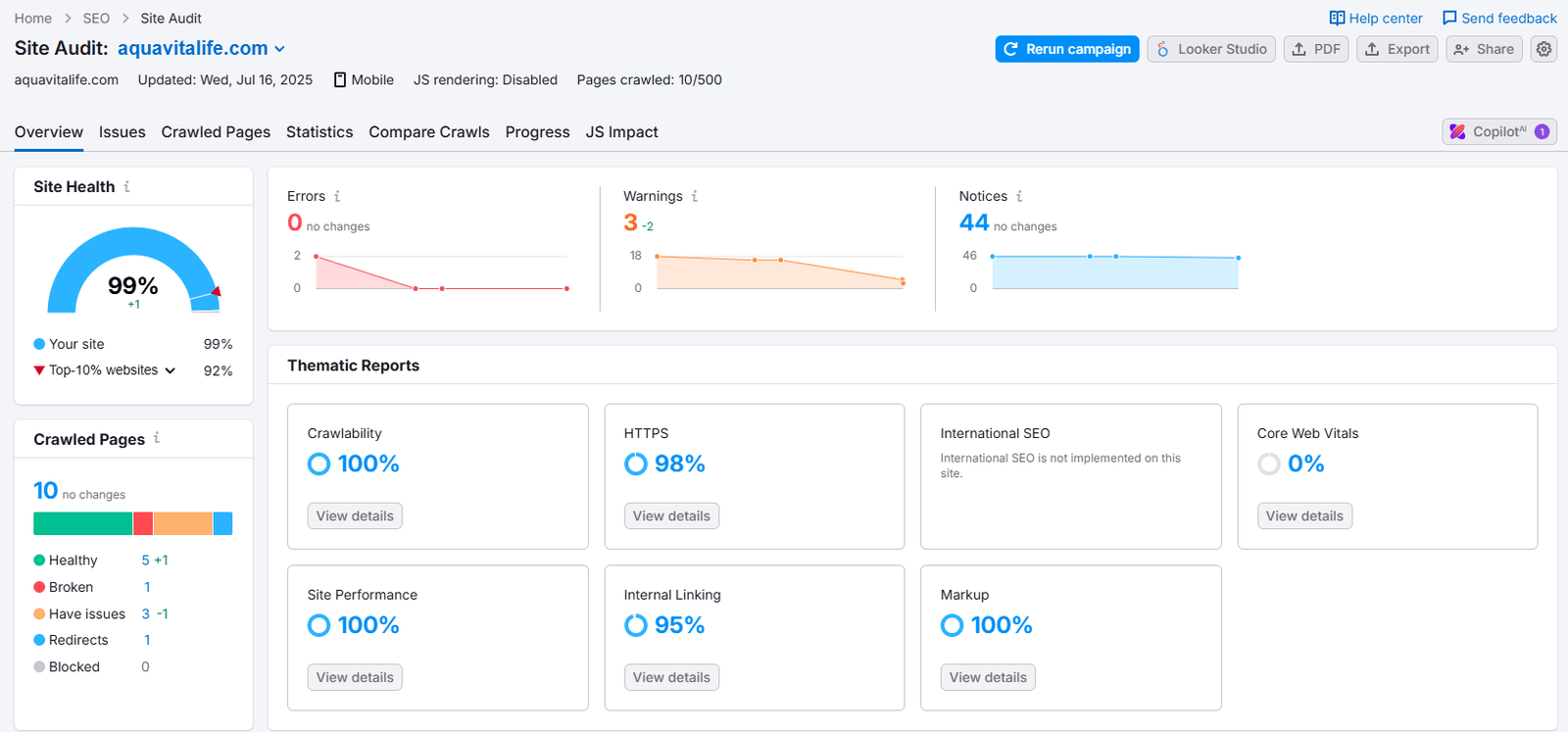Viewport: 1568px width, 732px height.
Task: Open the settings gear icon
Action: pos(1543,49)
